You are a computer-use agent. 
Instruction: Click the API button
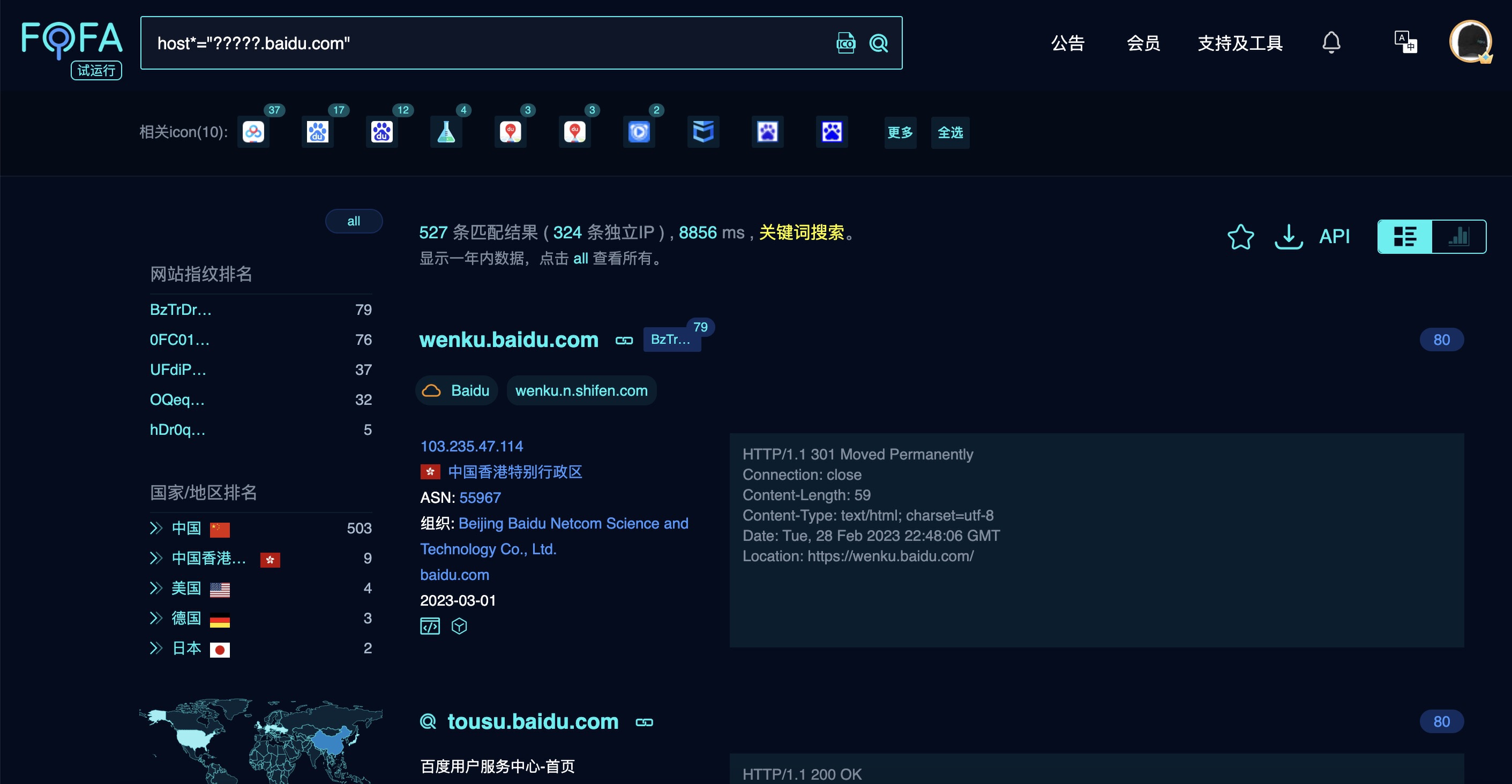coord(1334,237)
